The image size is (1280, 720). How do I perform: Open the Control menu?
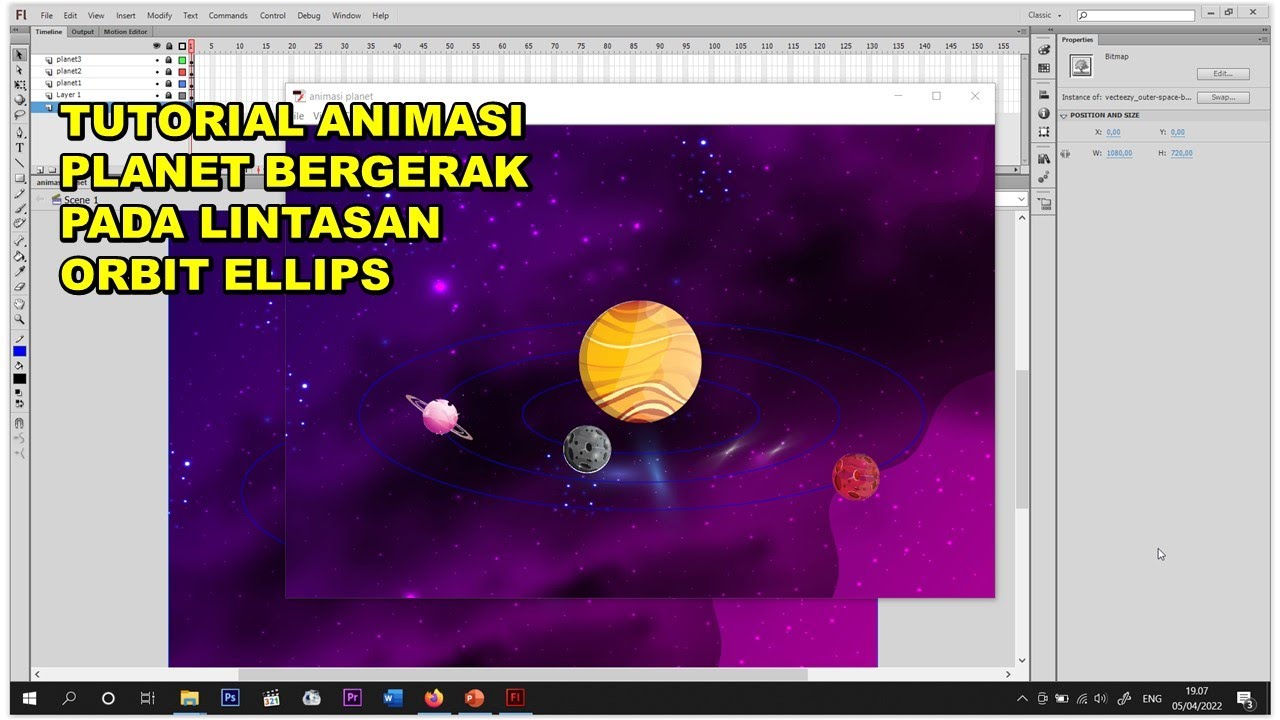click(272, 16)
